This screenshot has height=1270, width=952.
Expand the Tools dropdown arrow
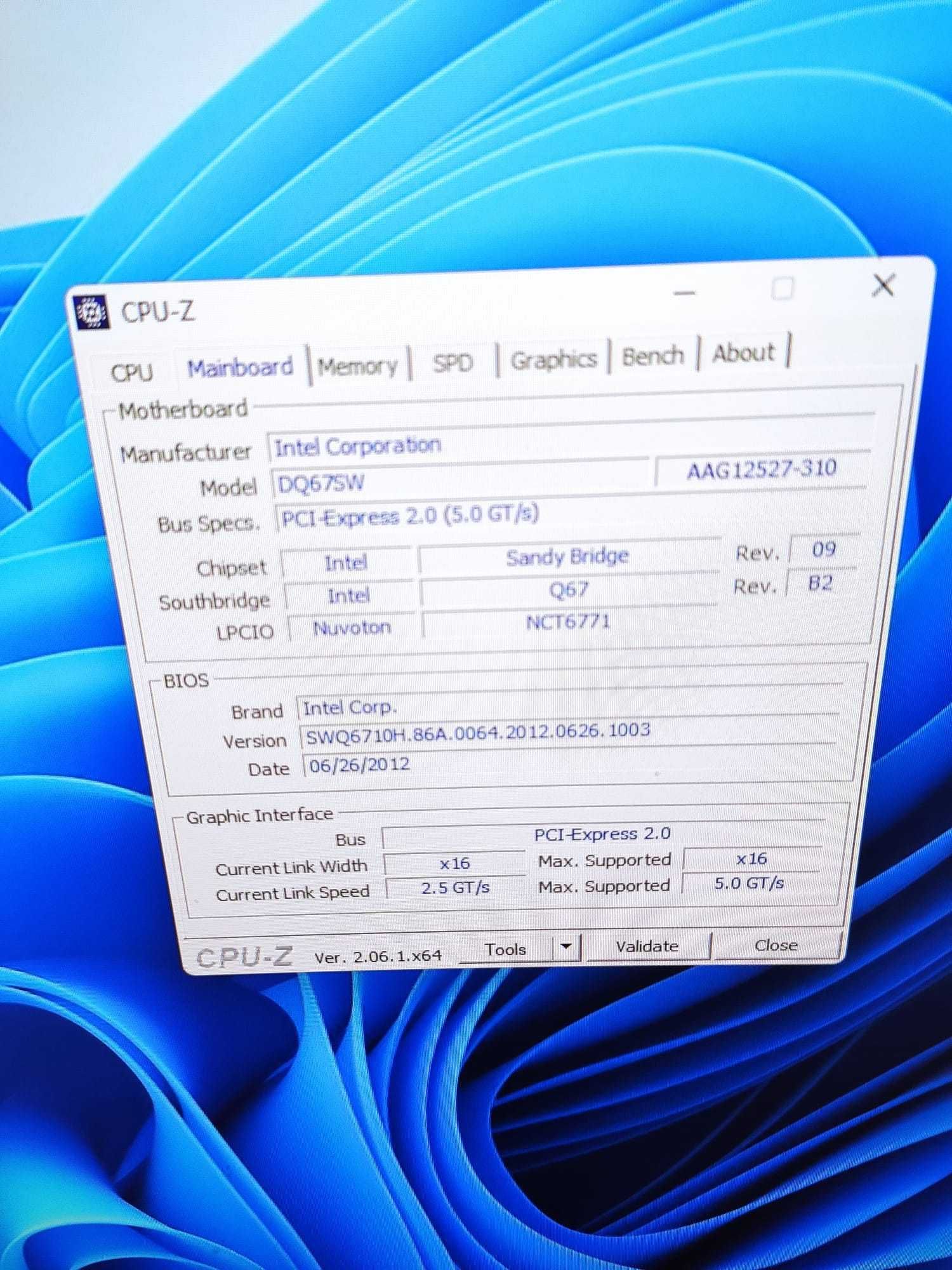566,947
